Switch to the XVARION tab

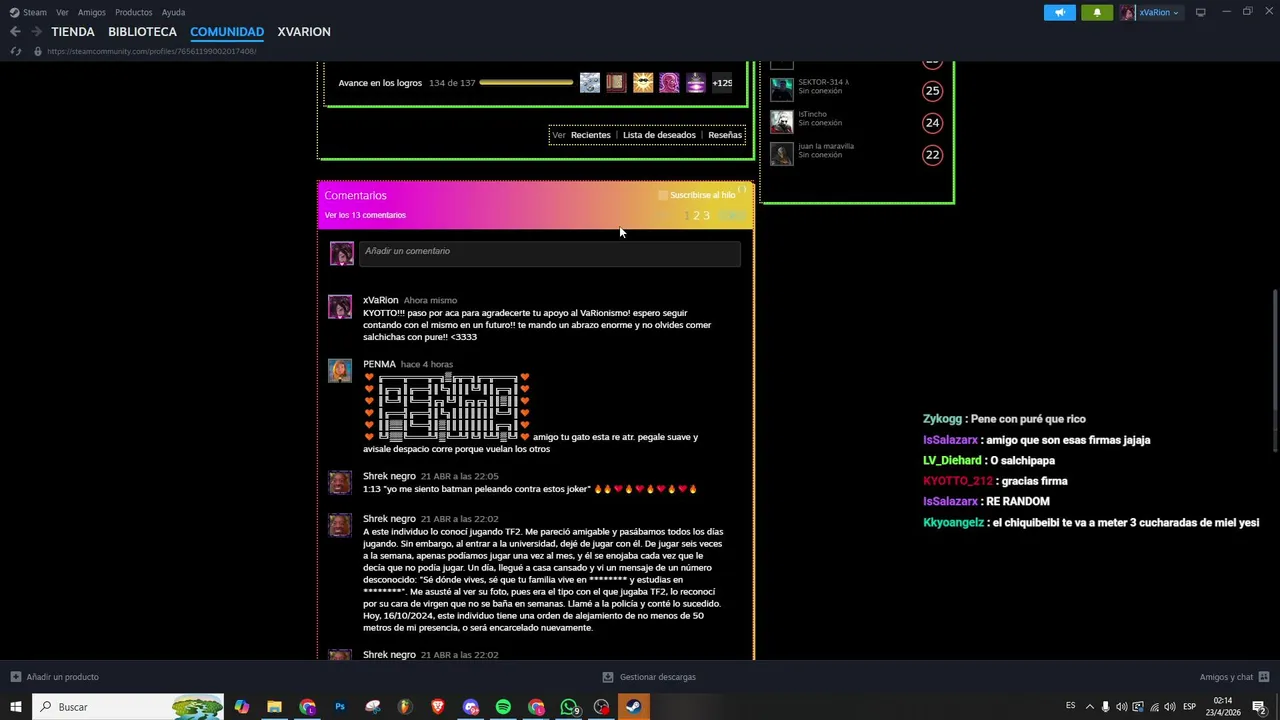coord(304,32)
